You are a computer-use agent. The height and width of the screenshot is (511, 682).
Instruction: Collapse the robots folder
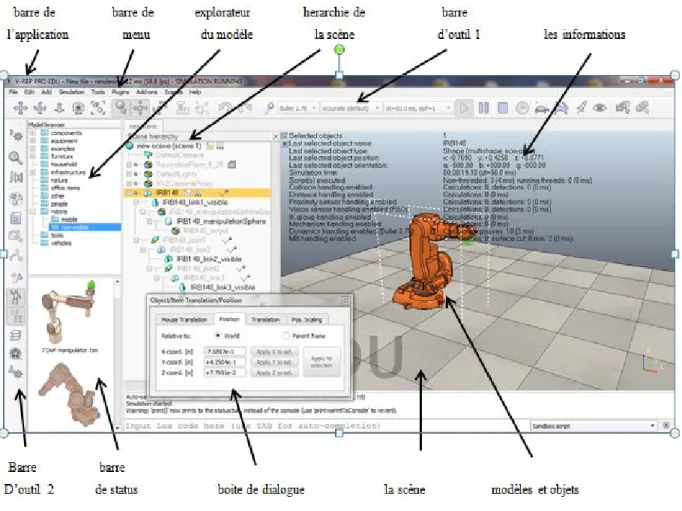click(x=33, y=211)
